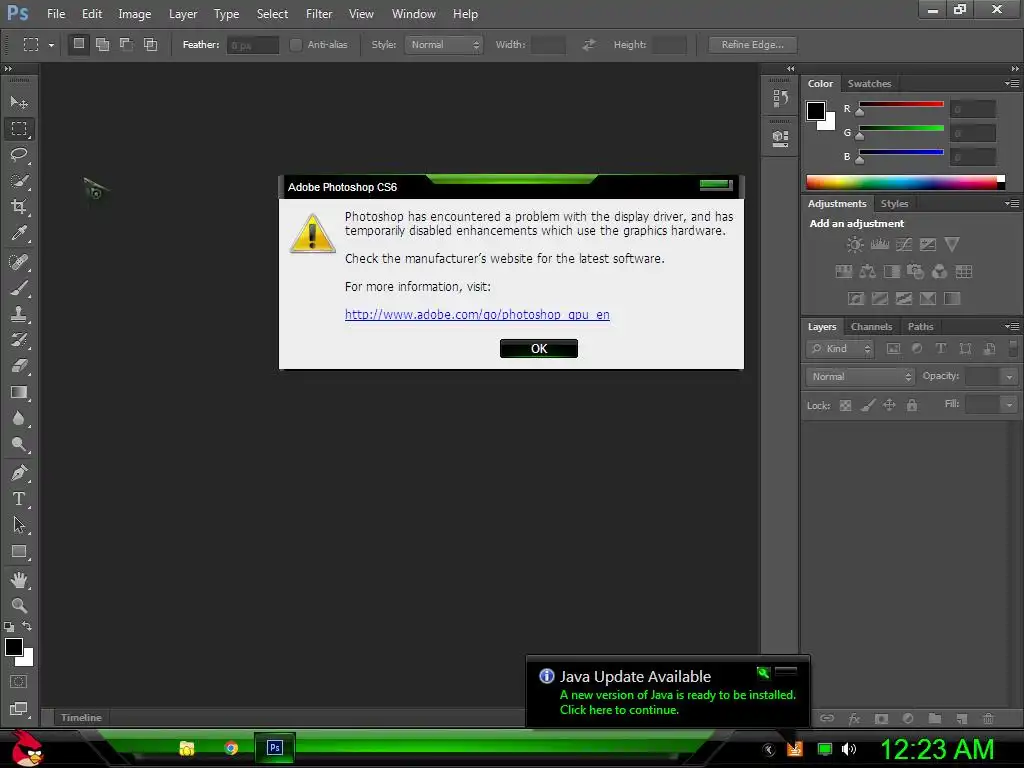Open the Style dropdown set to Normal
1024x768 pixels.
[x=443, y=44]
